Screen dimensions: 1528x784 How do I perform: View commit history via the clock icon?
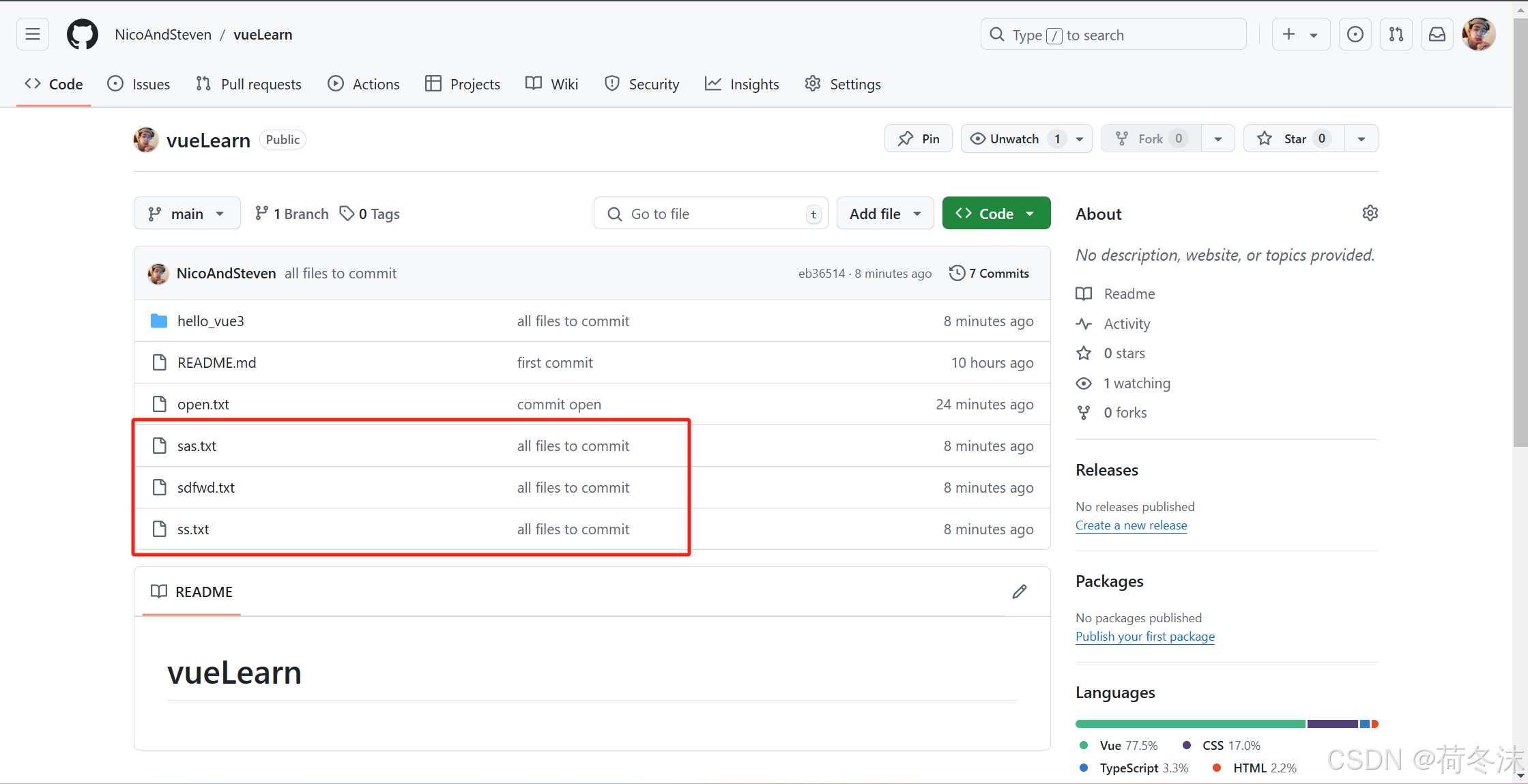(x=956, y=273)
